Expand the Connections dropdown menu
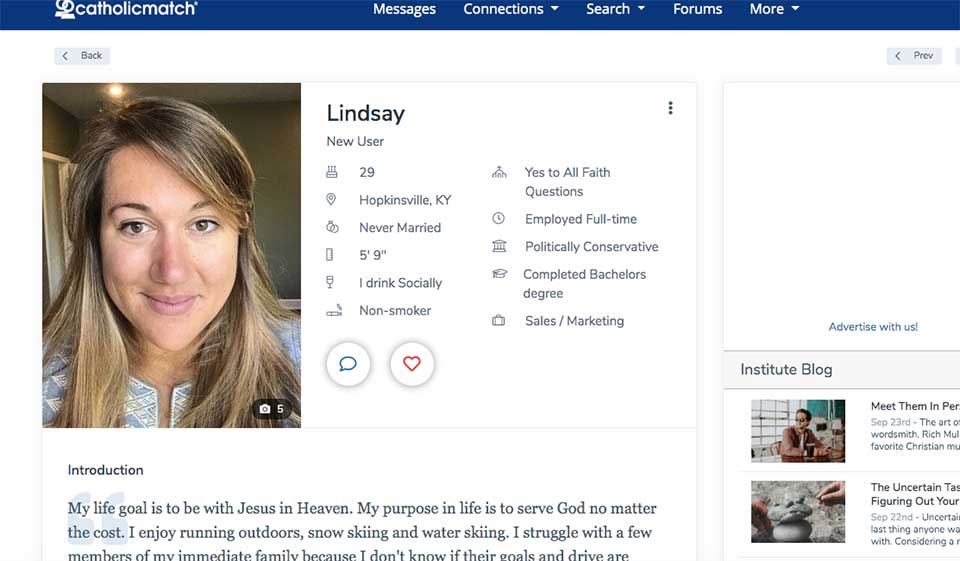 click(510, 9)
